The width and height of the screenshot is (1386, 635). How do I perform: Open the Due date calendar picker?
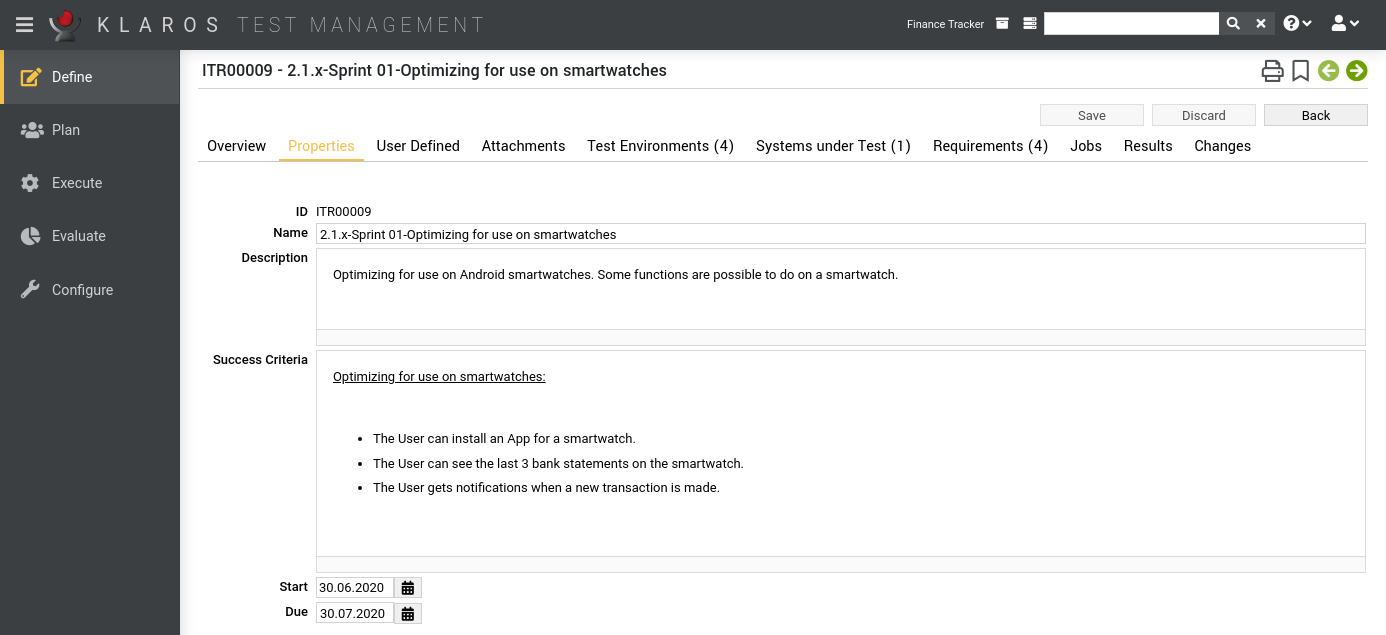[x=408, y=614]
